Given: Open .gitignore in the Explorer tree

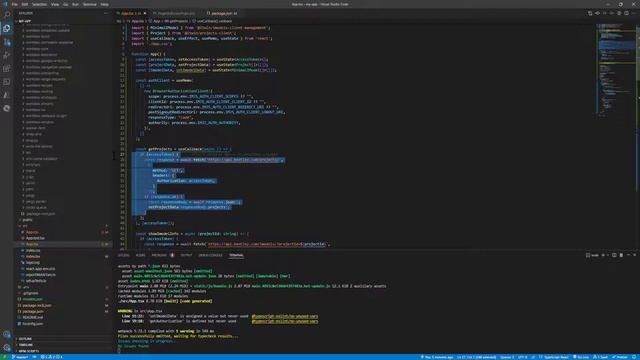Looking at the screenshot, I should click(x=30, y=293).
